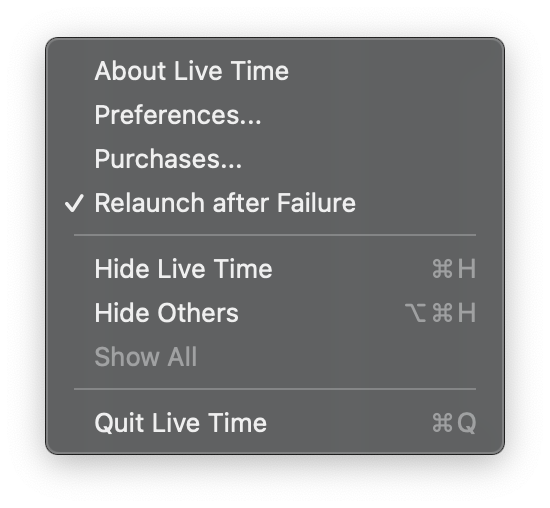The width and height of the screenshot is (550, 508).
Task: Click the ⌘Q shortcut beside Quit Live Time
Action: (454, 422)
